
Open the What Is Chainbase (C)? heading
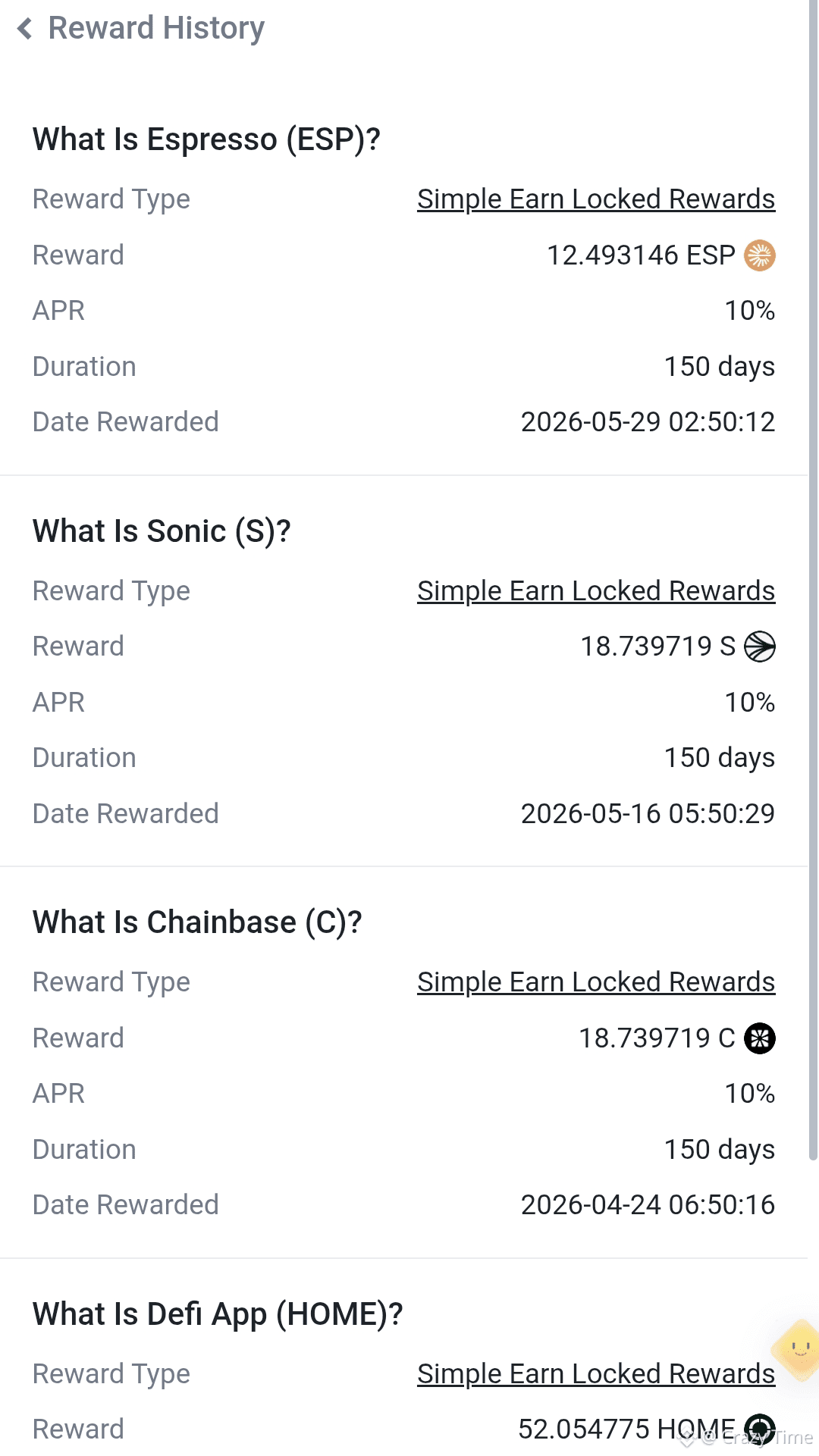pyautogui.click(x=197, y=922)
